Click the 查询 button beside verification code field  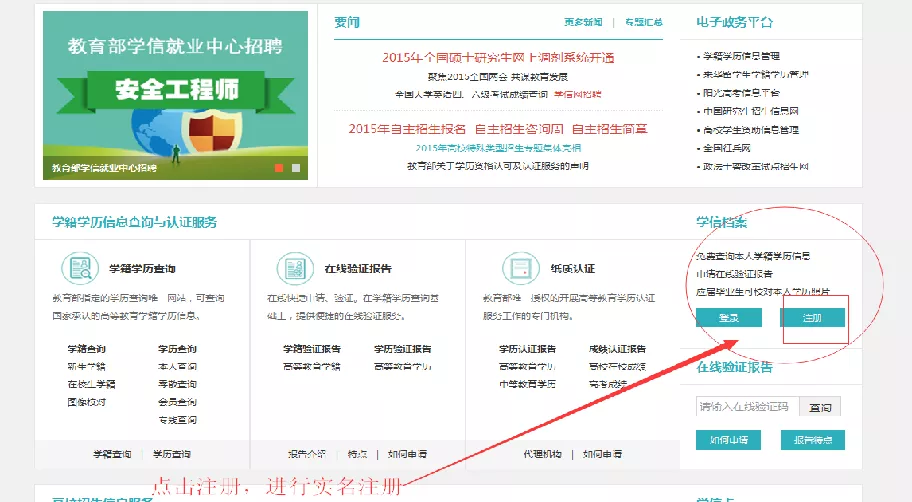pyautogui.click(x=820, y=407)
